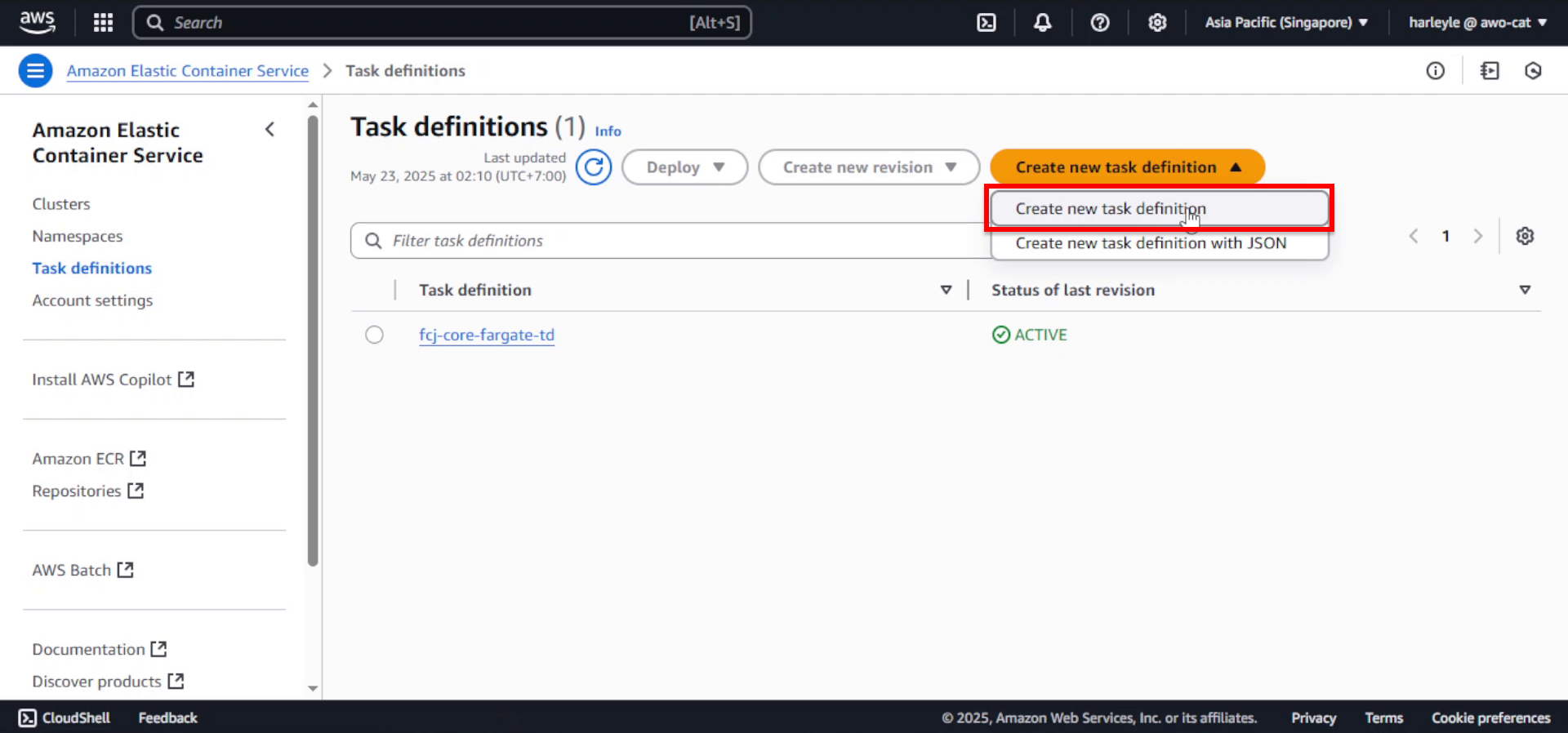Image resolution: width=1568 pixels, height=733 pixels.
Task: Open the Repositories external link
Action: (x=88, y=491)
